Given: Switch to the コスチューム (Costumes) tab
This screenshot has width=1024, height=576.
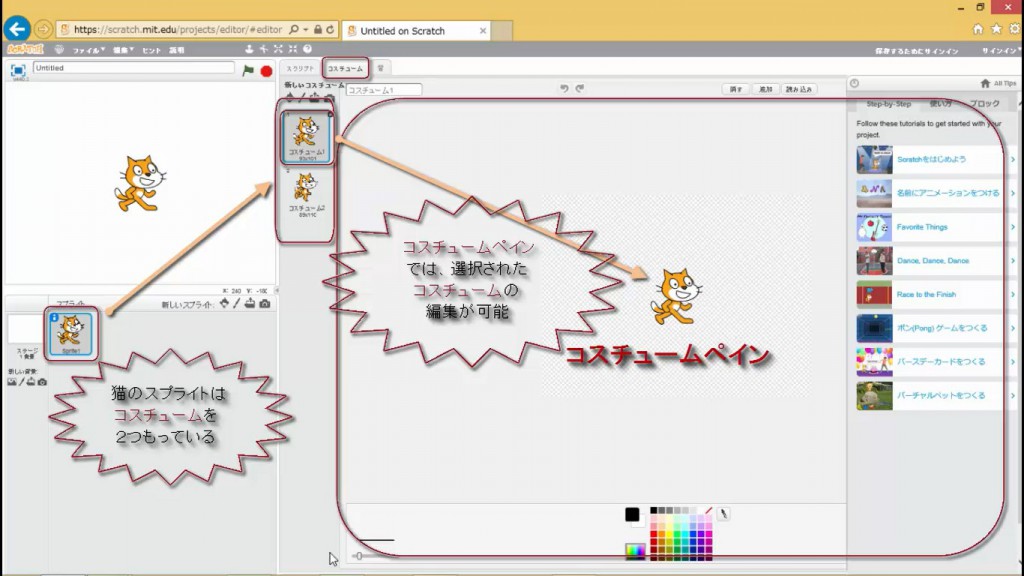Looking at the screenshot, I should pyautogui.click(x=345, y=68).
